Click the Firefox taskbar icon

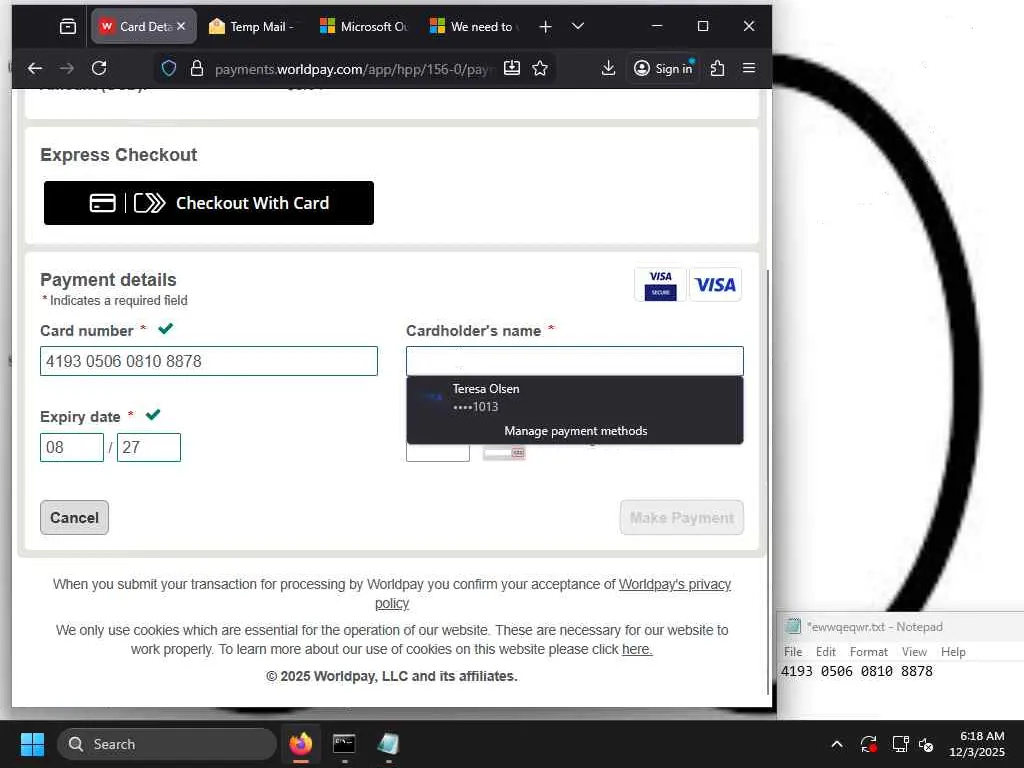point(301,744)
